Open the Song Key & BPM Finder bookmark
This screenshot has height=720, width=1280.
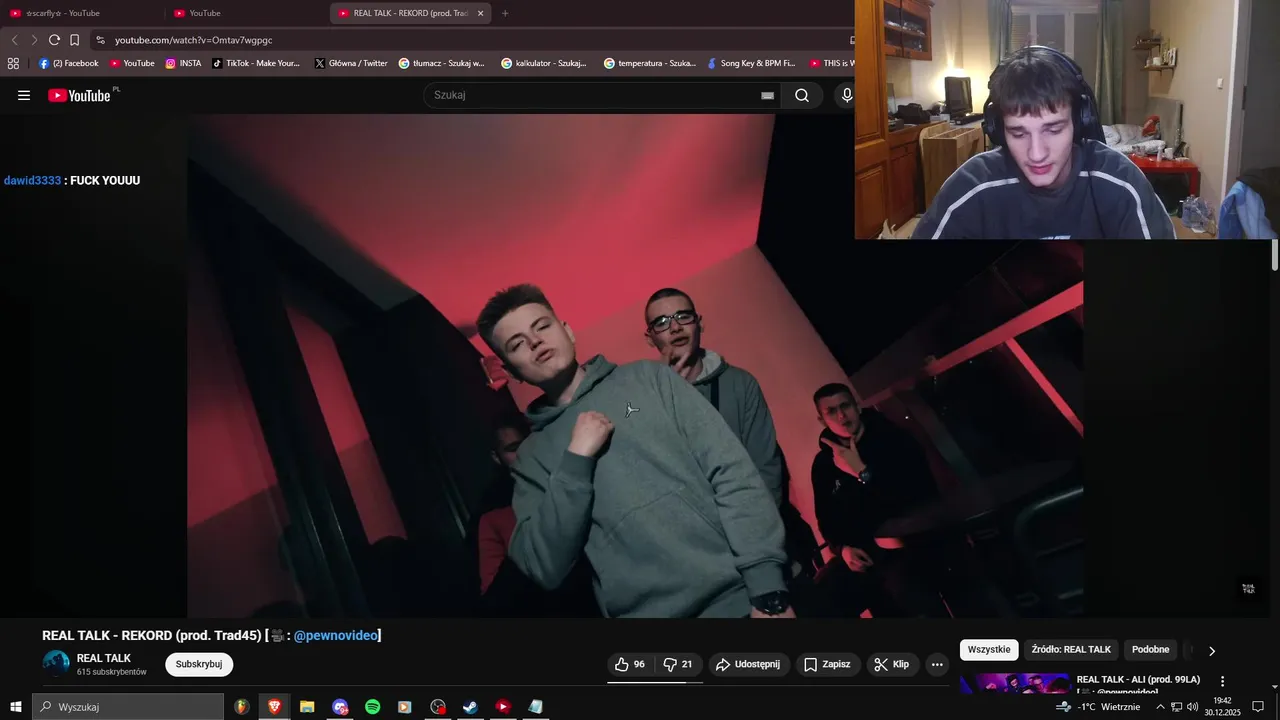(x=750, y=63)
